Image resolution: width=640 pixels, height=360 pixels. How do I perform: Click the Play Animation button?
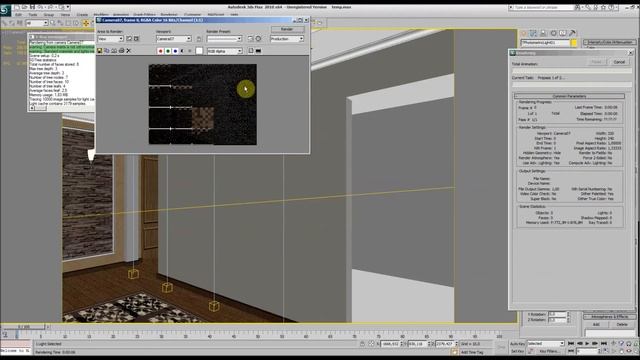pyautogui.click(x=587, y=344)
